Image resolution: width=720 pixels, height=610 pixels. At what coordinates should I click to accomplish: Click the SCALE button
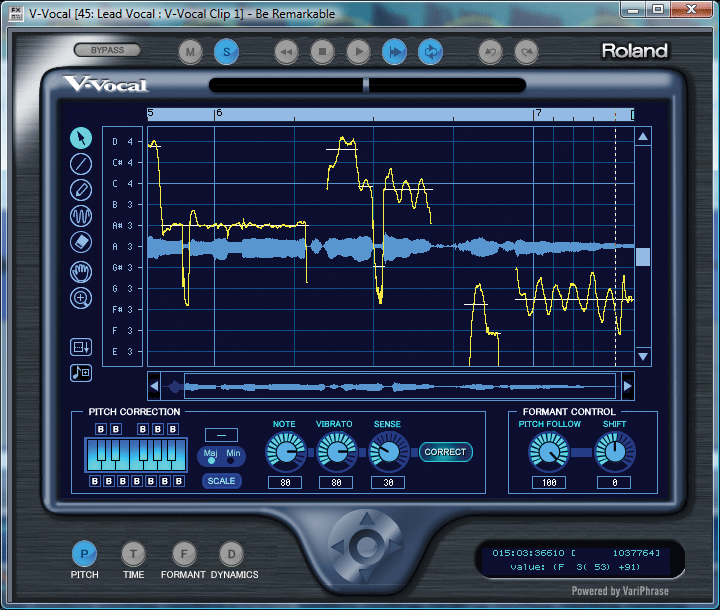(x=221, y=481)
